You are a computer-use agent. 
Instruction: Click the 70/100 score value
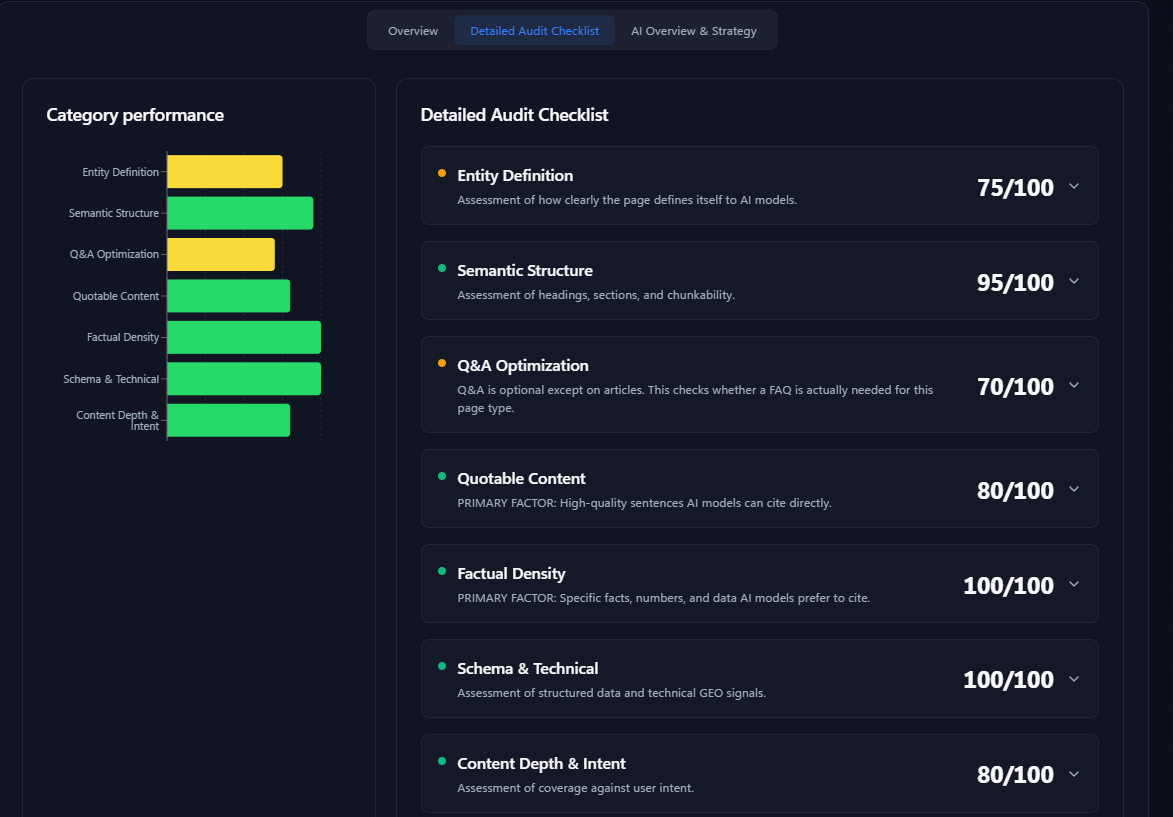coord(1015,386)
